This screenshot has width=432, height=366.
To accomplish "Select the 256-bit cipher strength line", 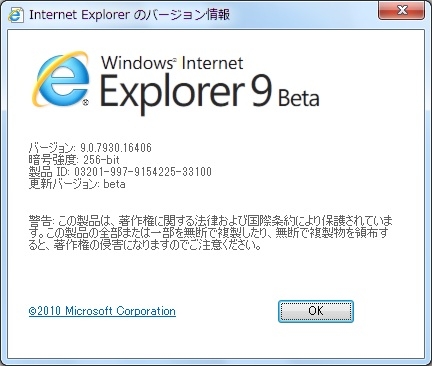I will coord(74,160).
